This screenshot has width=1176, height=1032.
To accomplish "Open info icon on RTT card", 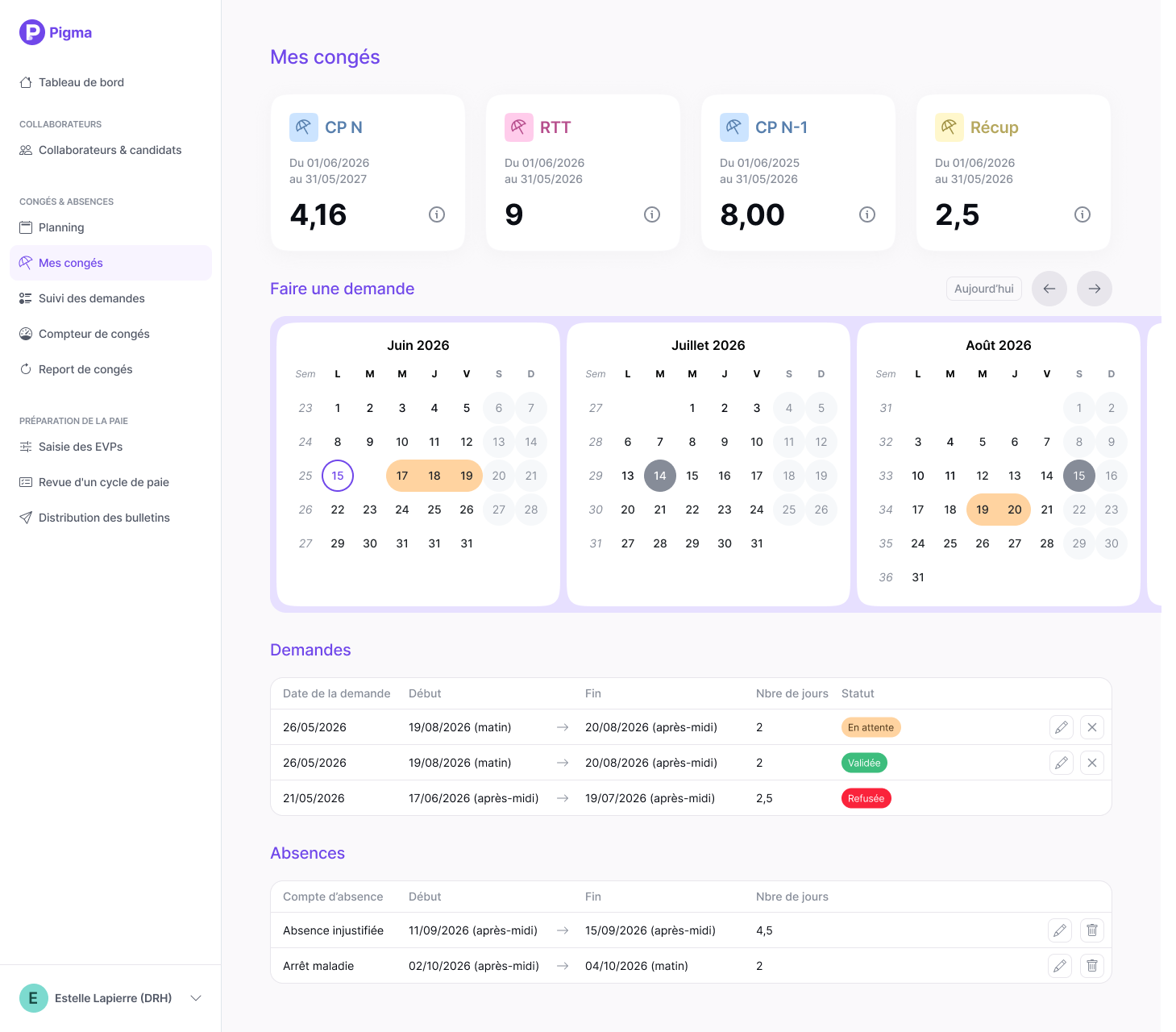I will [652, 214].
